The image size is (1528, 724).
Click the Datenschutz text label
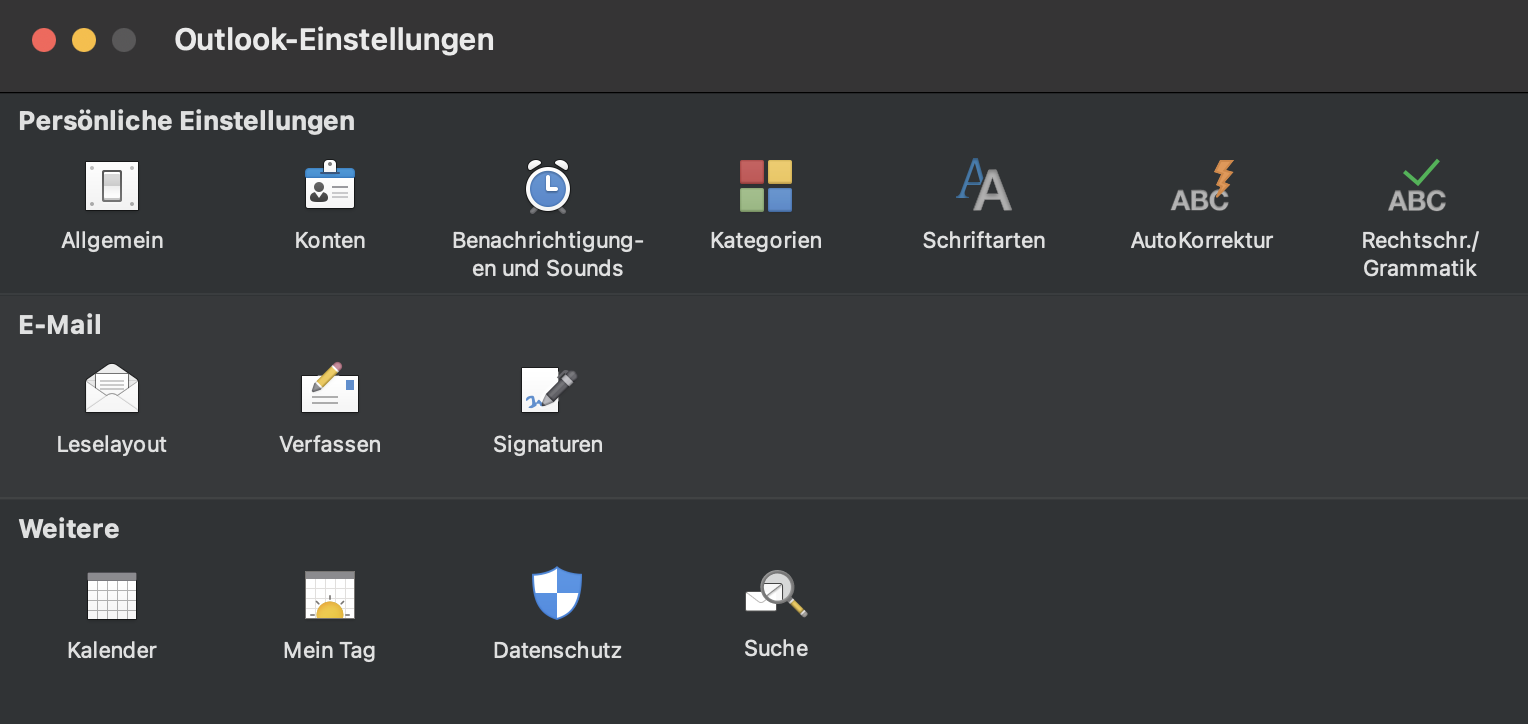(556, 649)
